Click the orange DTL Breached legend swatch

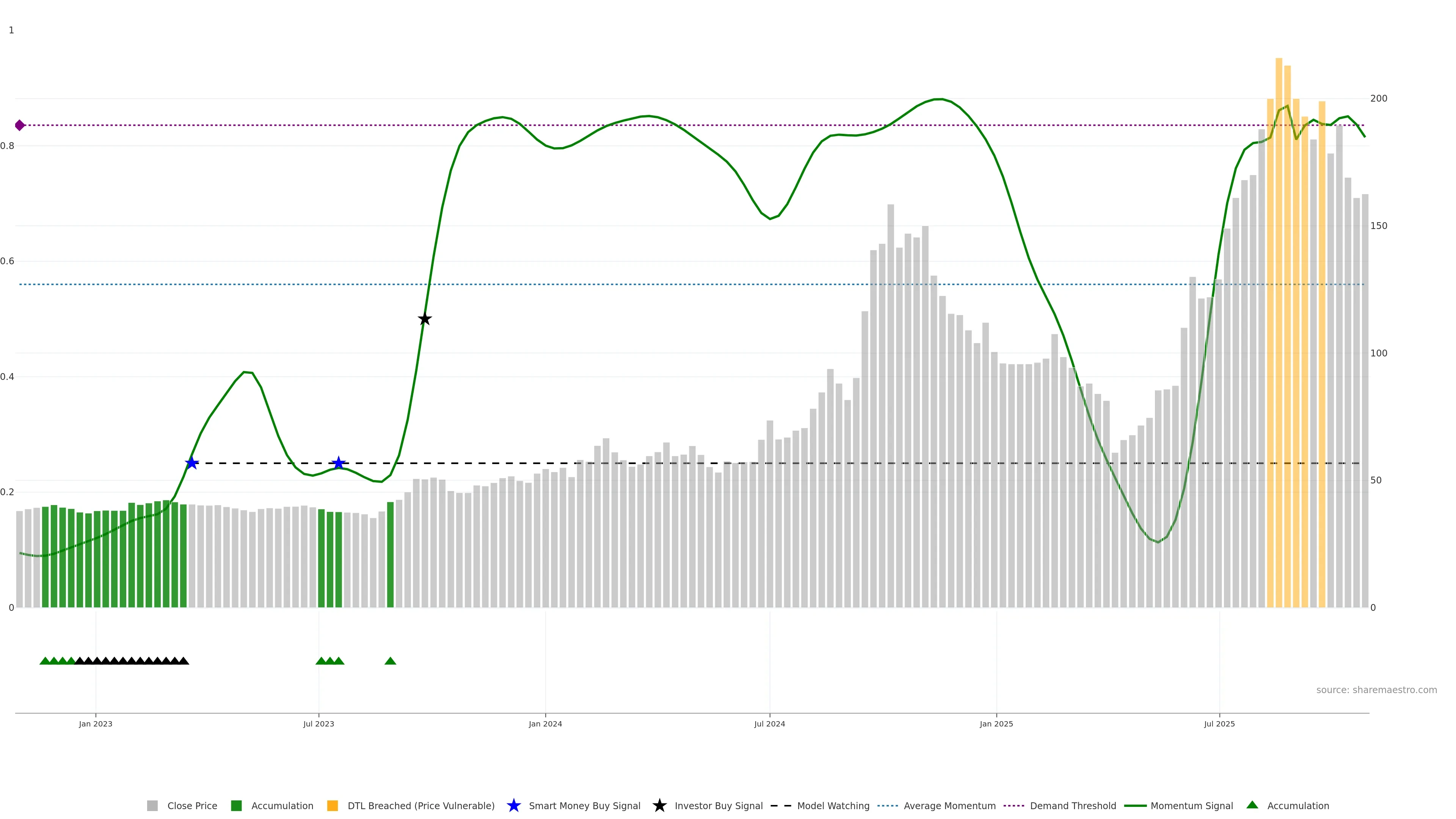point(333,805)
